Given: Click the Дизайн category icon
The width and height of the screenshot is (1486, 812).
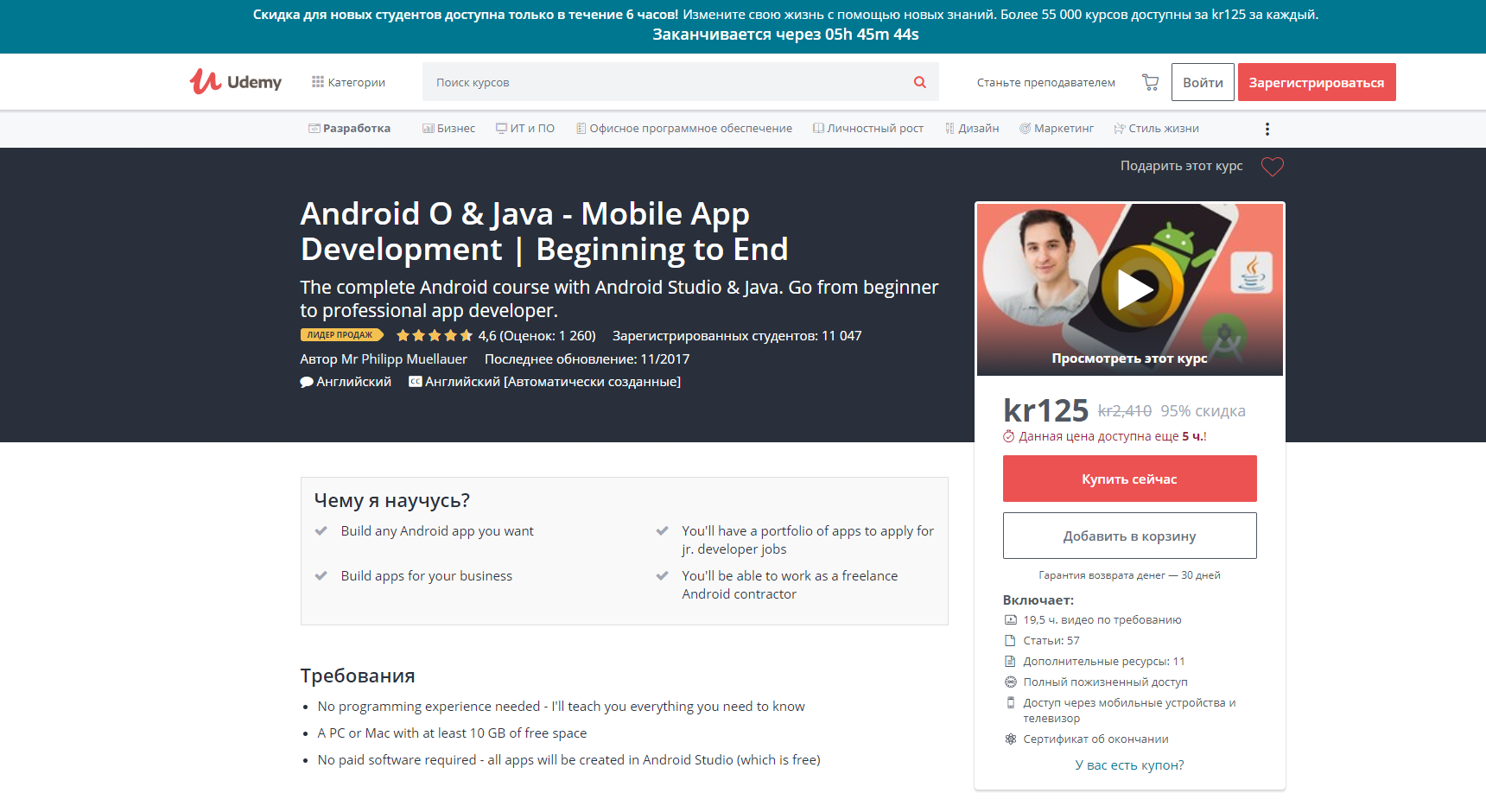Looking at the screenshot, I should 949,129.
